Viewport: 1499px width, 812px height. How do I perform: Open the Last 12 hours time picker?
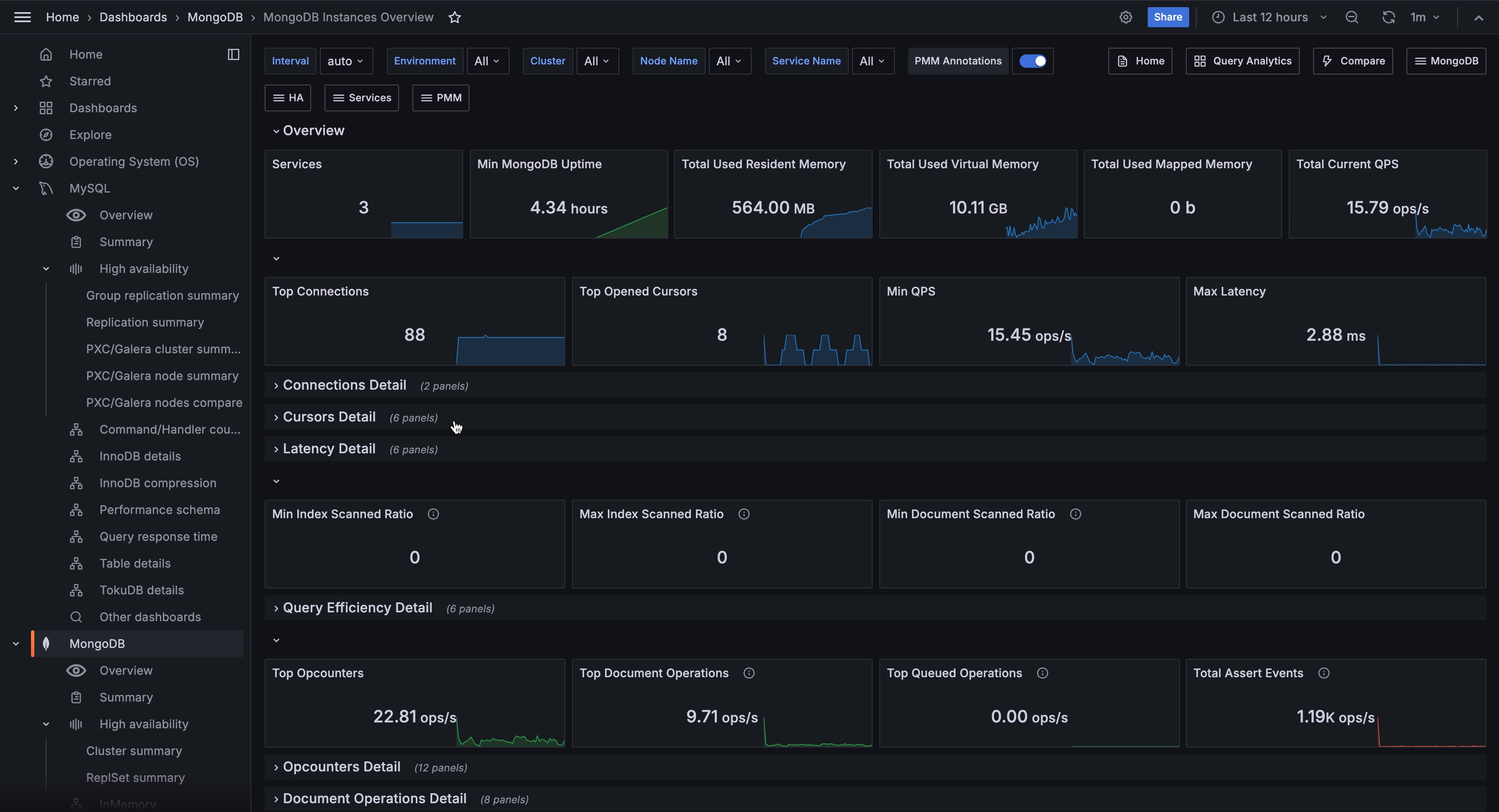click(1270, 18)
